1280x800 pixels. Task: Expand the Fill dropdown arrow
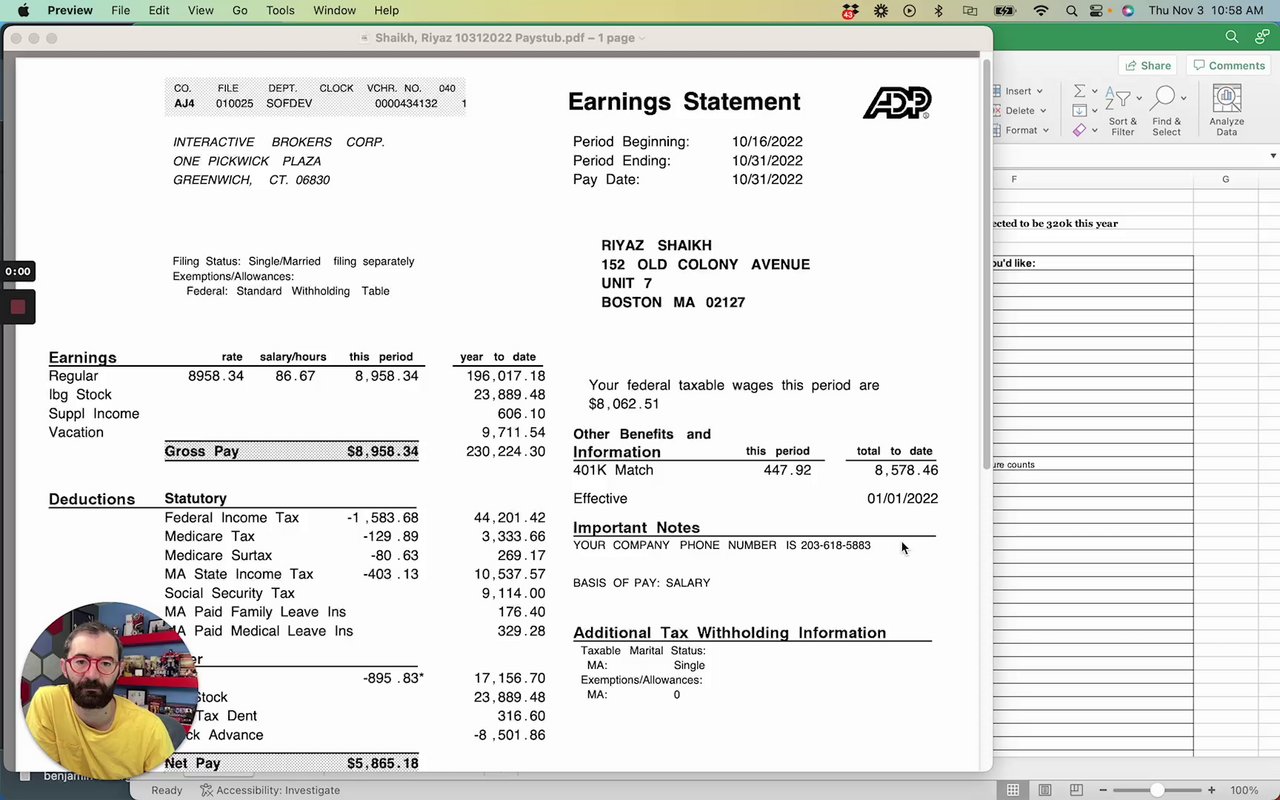point(1094,111)
